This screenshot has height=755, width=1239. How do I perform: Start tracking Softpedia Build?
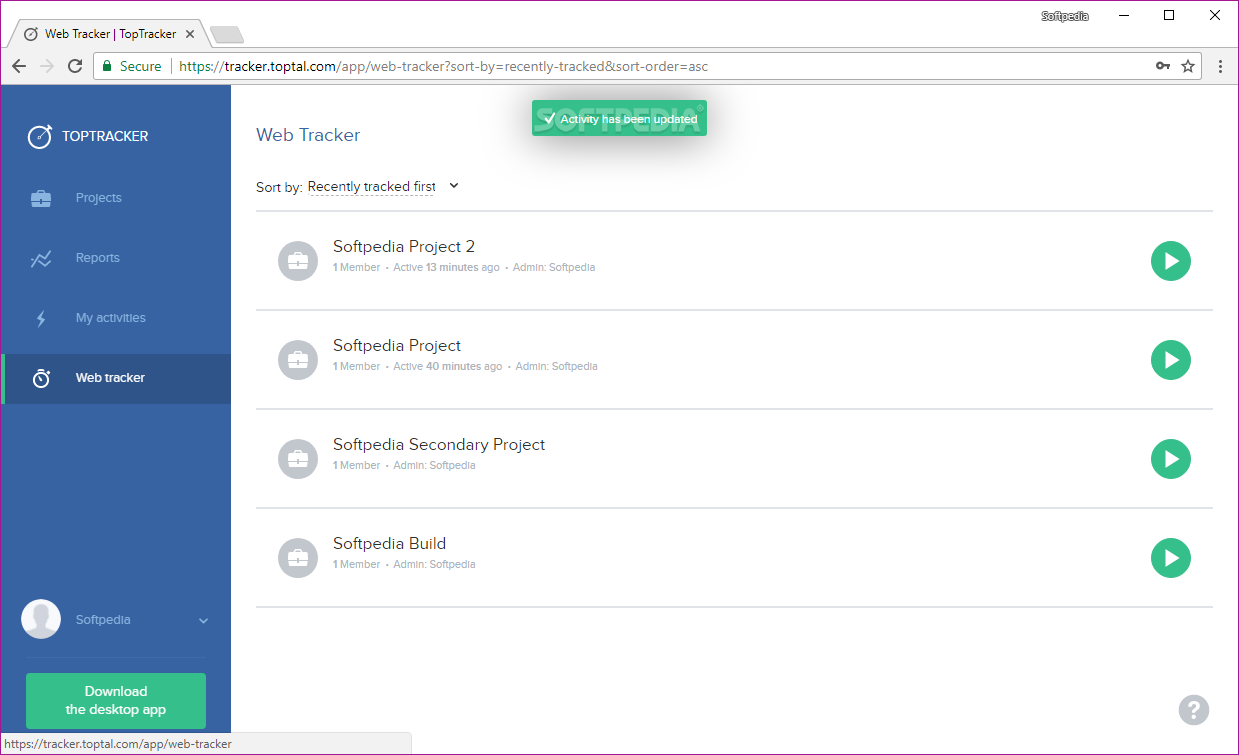(x=1171, y=558)
